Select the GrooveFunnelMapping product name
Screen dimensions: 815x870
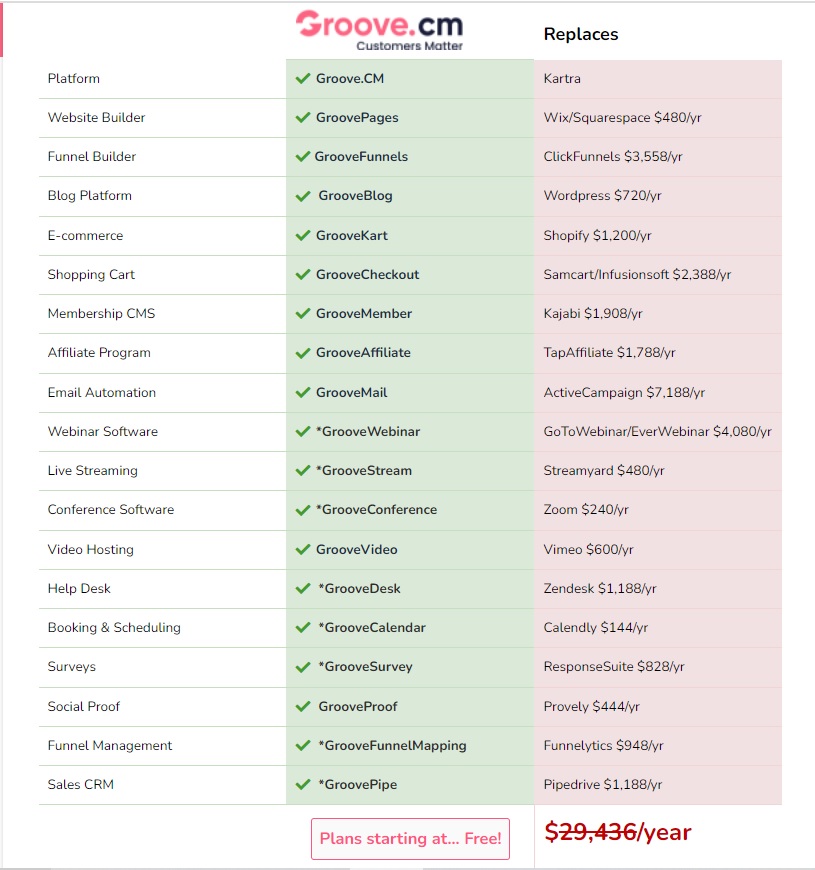pos(392,746)
